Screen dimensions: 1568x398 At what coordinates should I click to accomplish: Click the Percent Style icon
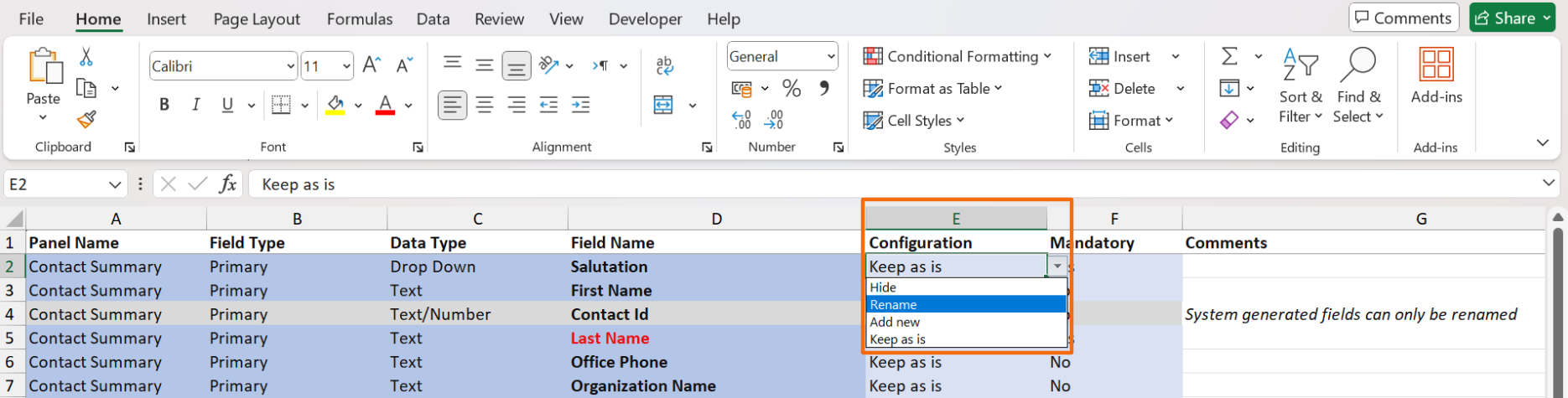click(791, 88)
